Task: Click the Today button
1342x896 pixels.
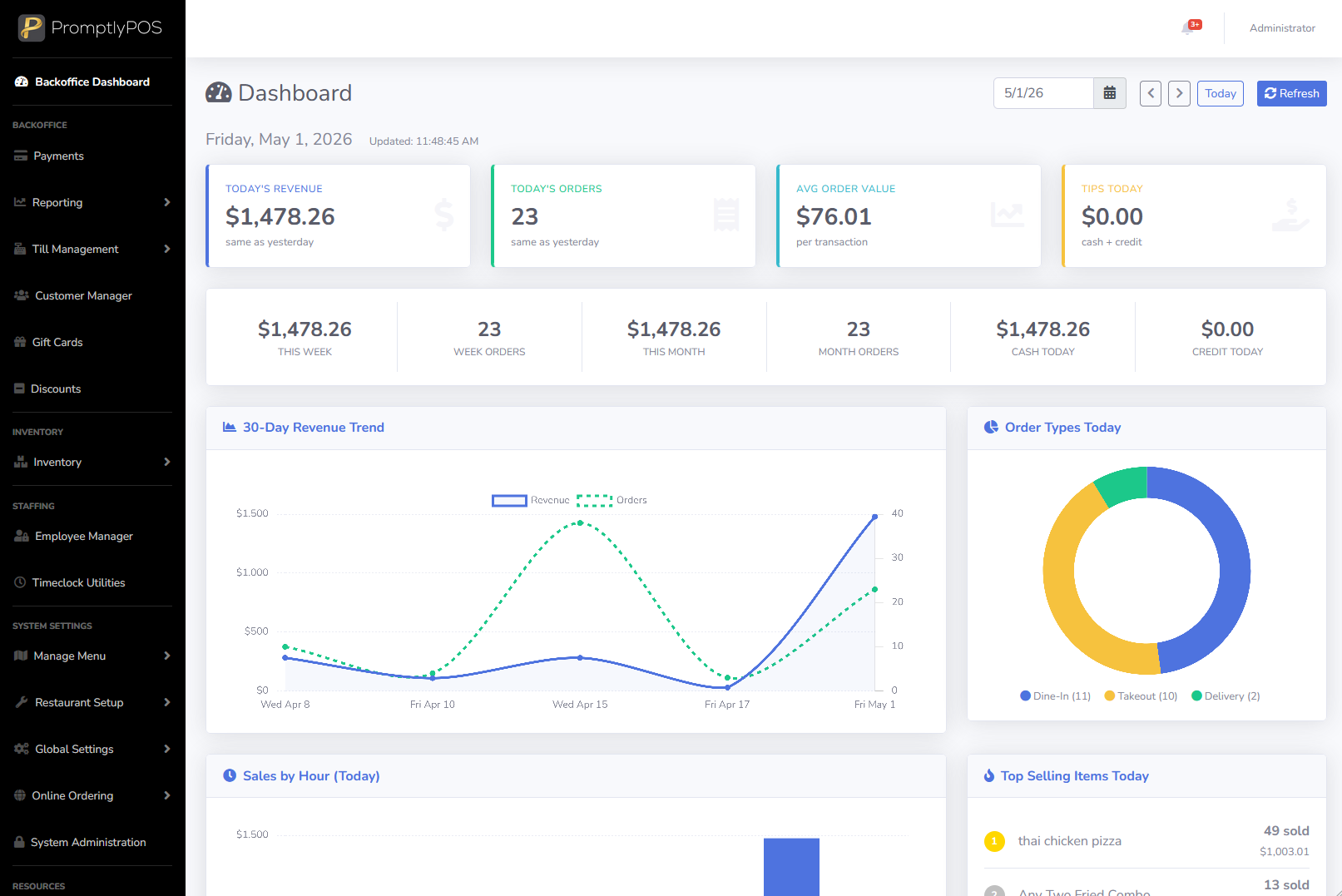Action: click(x=1221, y=93)
